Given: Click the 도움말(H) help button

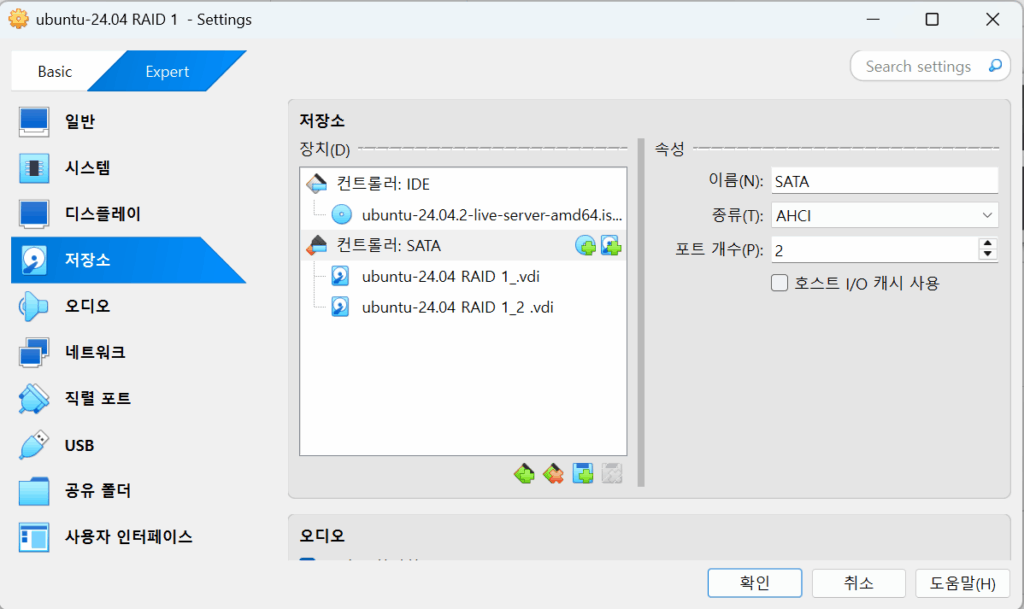Looking at the screenshot, I should point(962,583).
